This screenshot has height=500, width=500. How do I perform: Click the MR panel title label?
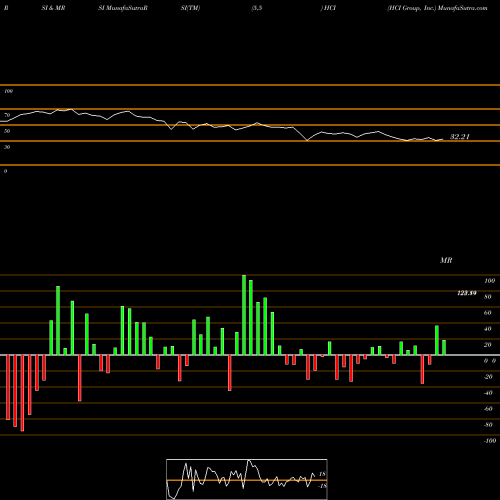click(x=446, y=260)
